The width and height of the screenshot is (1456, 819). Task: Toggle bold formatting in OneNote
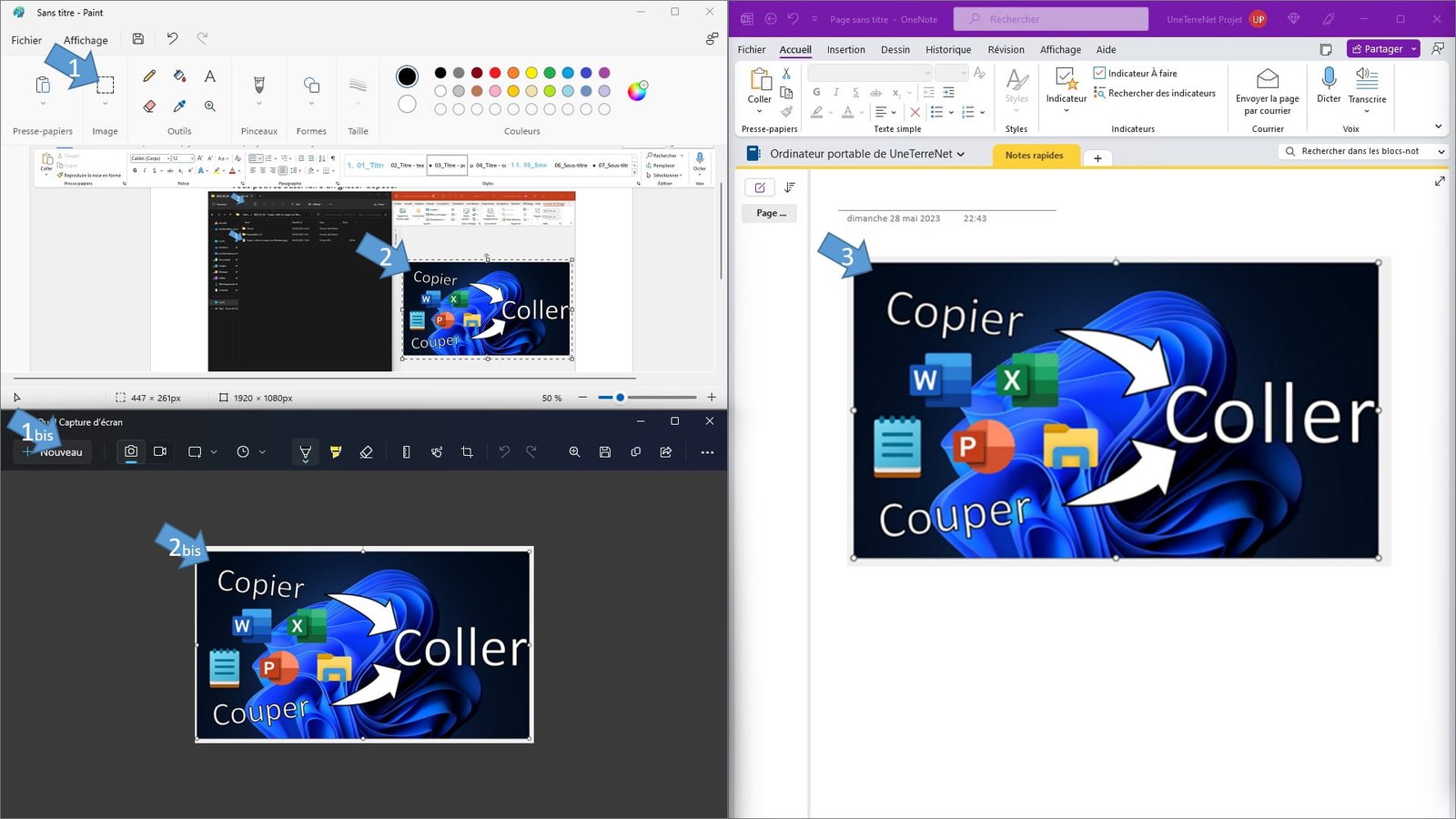[x=816, y=92]
